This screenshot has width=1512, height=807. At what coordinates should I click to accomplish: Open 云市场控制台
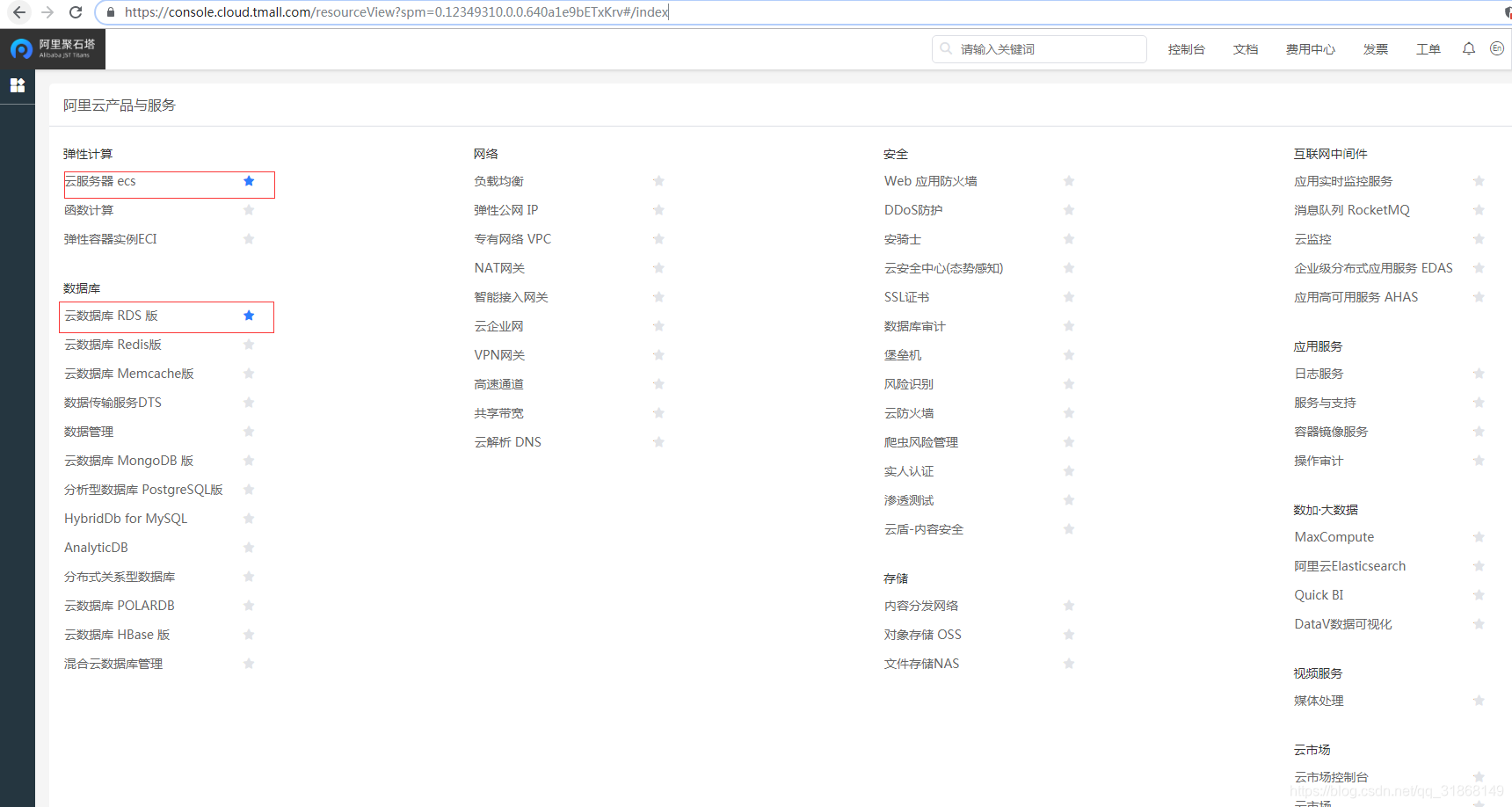1331,777
